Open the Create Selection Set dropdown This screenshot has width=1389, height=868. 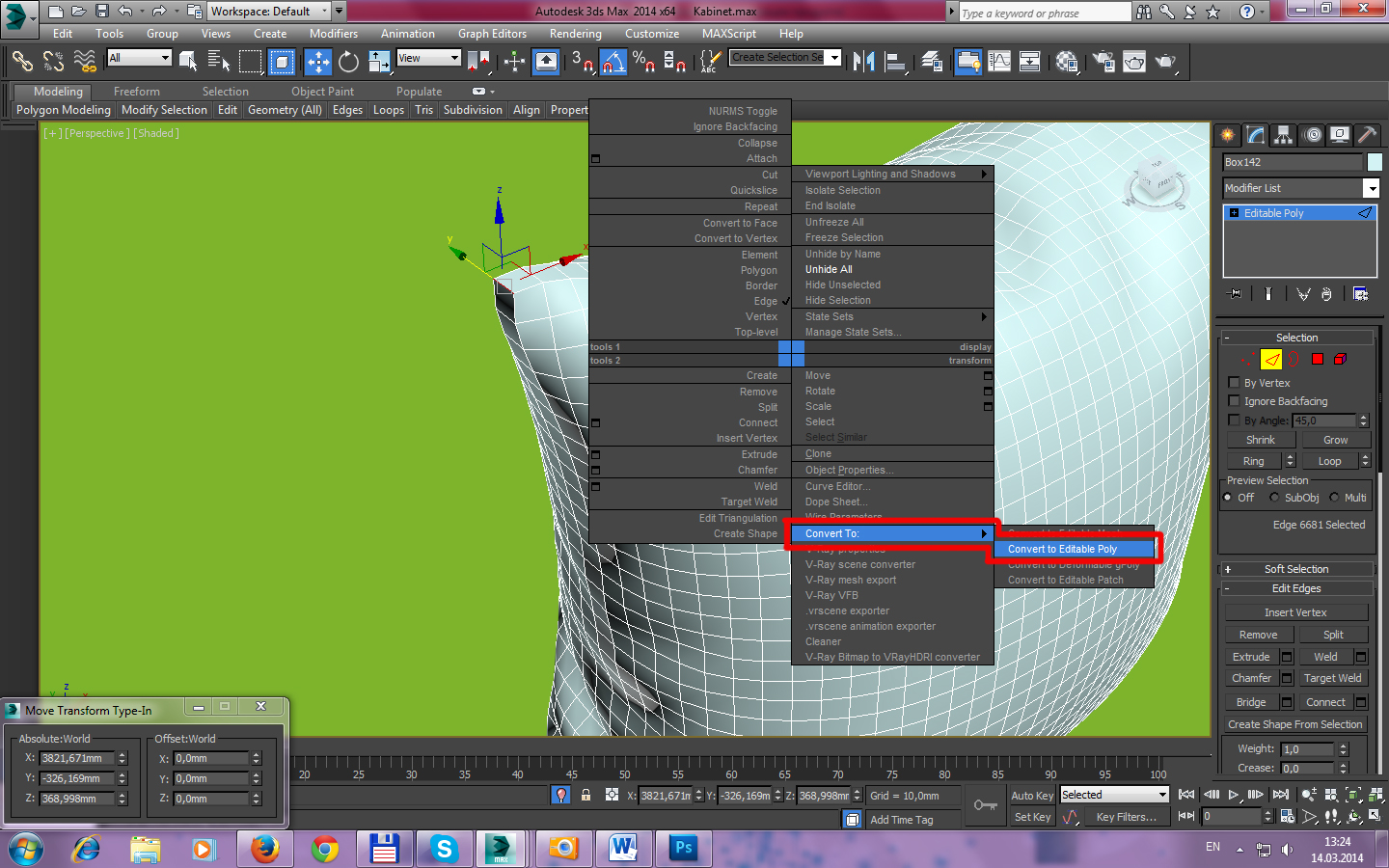(x=785, y=57)
